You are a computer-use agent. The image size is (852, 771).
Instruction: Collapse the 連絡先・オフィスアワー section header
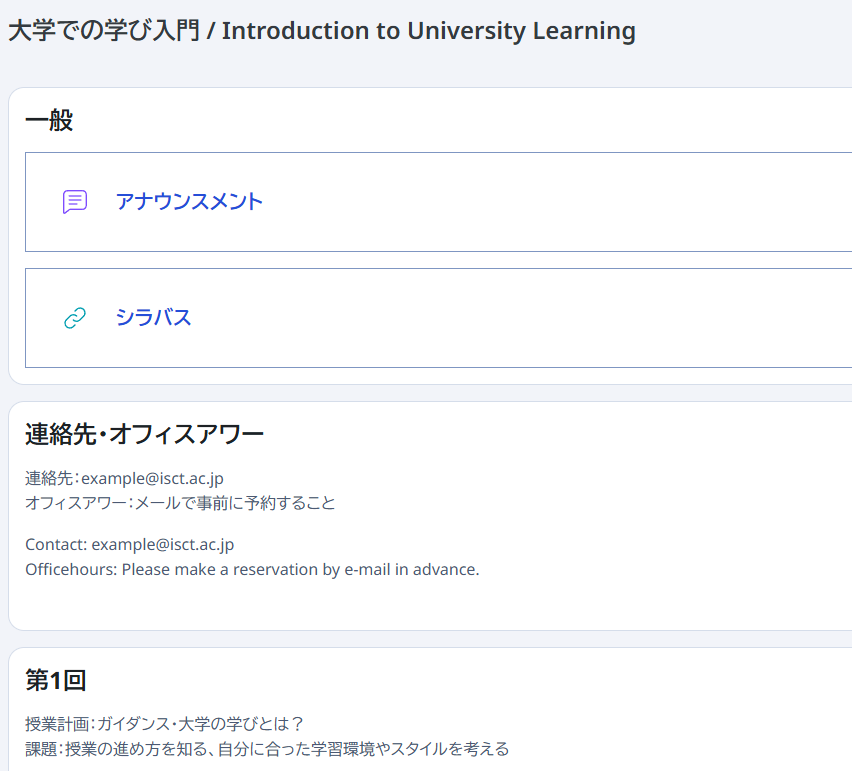pos(143,433)
